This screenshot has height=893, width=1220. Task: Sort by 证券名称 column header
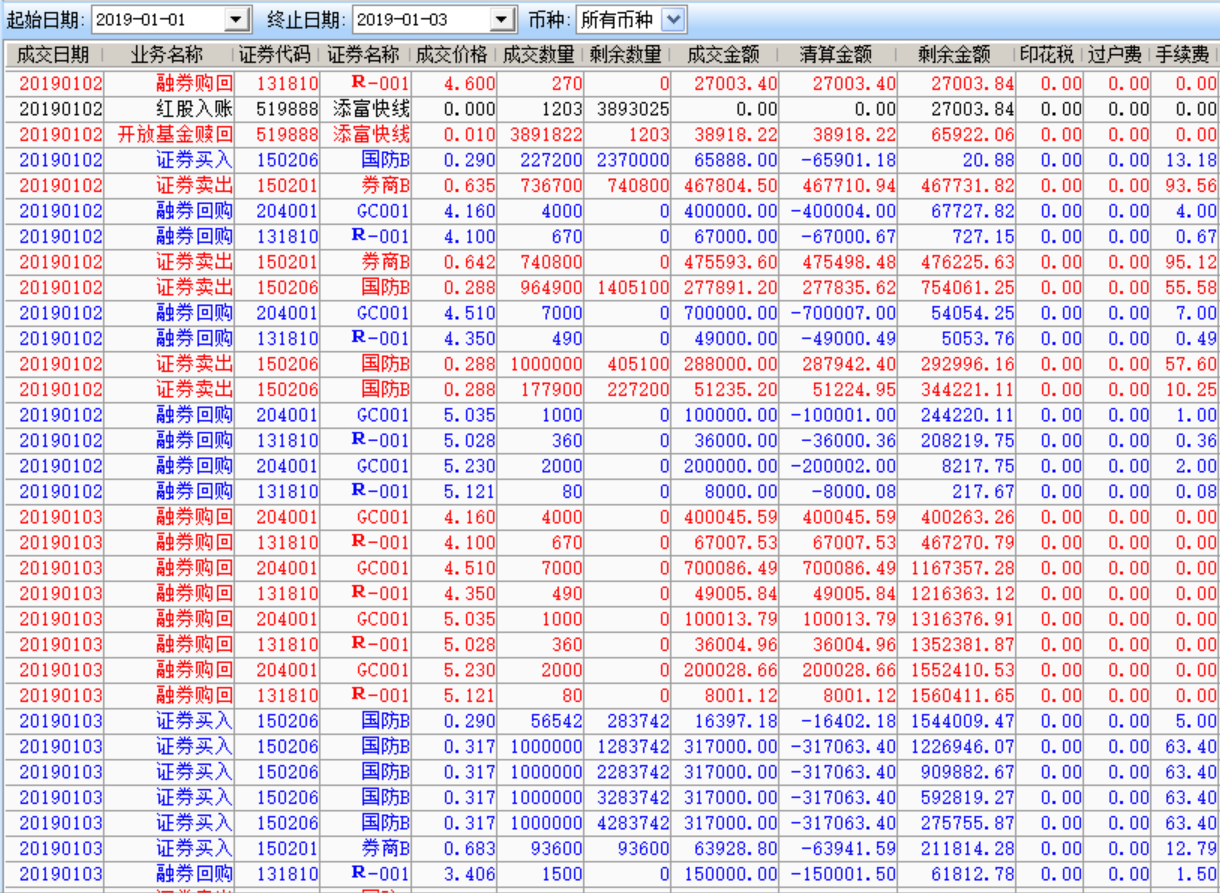point(365,55)
